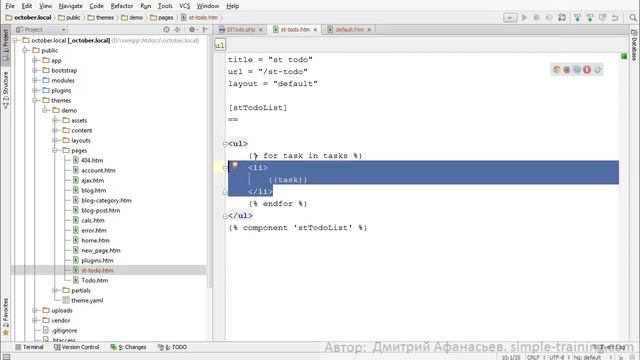Click Collapse All icon in Project panel
Viewport: 640px width, 360px height.
click(x=178, y=29)
